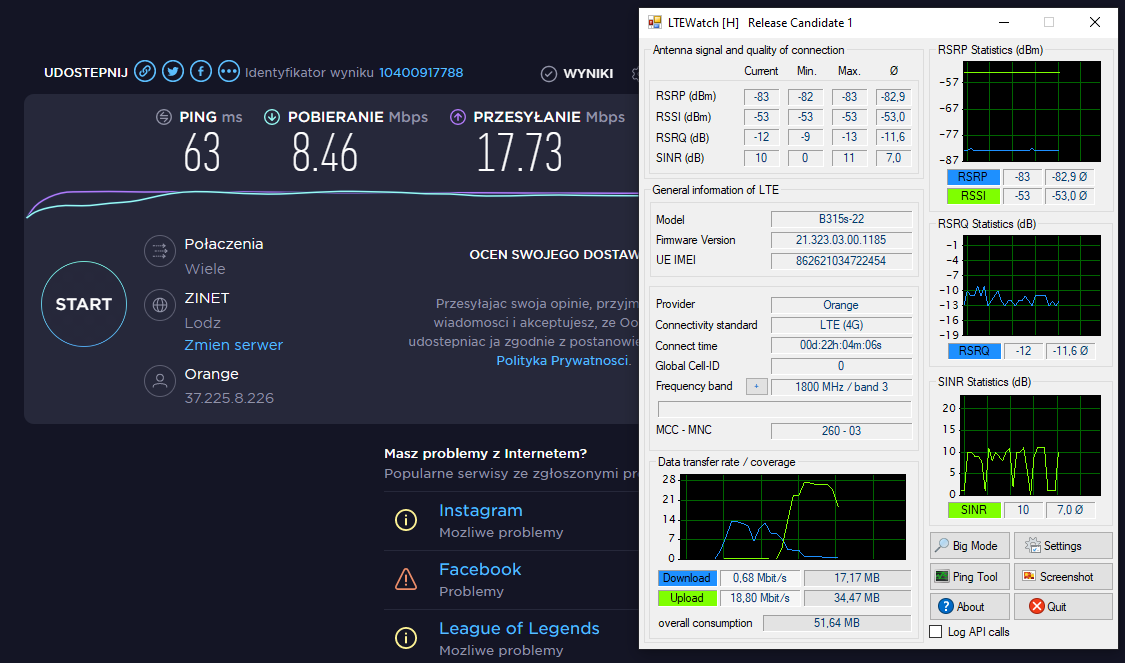
Task: Click the Instagram info warning icon
Action: click(x=406, y=519)
